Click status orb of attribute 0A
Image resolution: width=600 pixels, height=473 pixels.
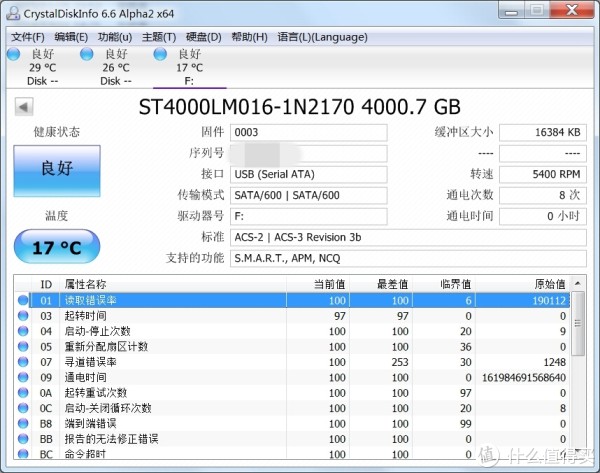pyautogui.click(x=23, y=393)
